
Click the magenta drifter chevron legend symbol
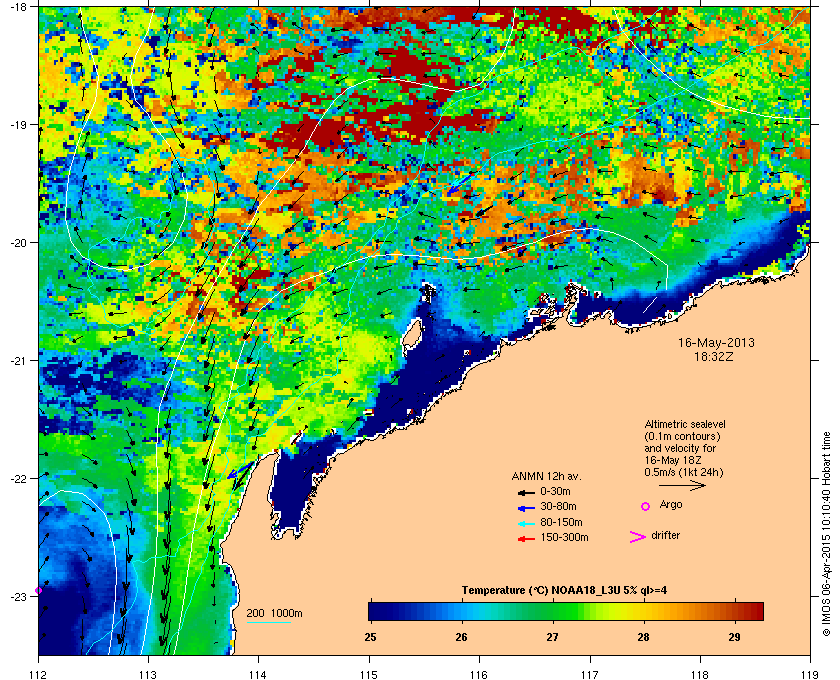(638, 537)
